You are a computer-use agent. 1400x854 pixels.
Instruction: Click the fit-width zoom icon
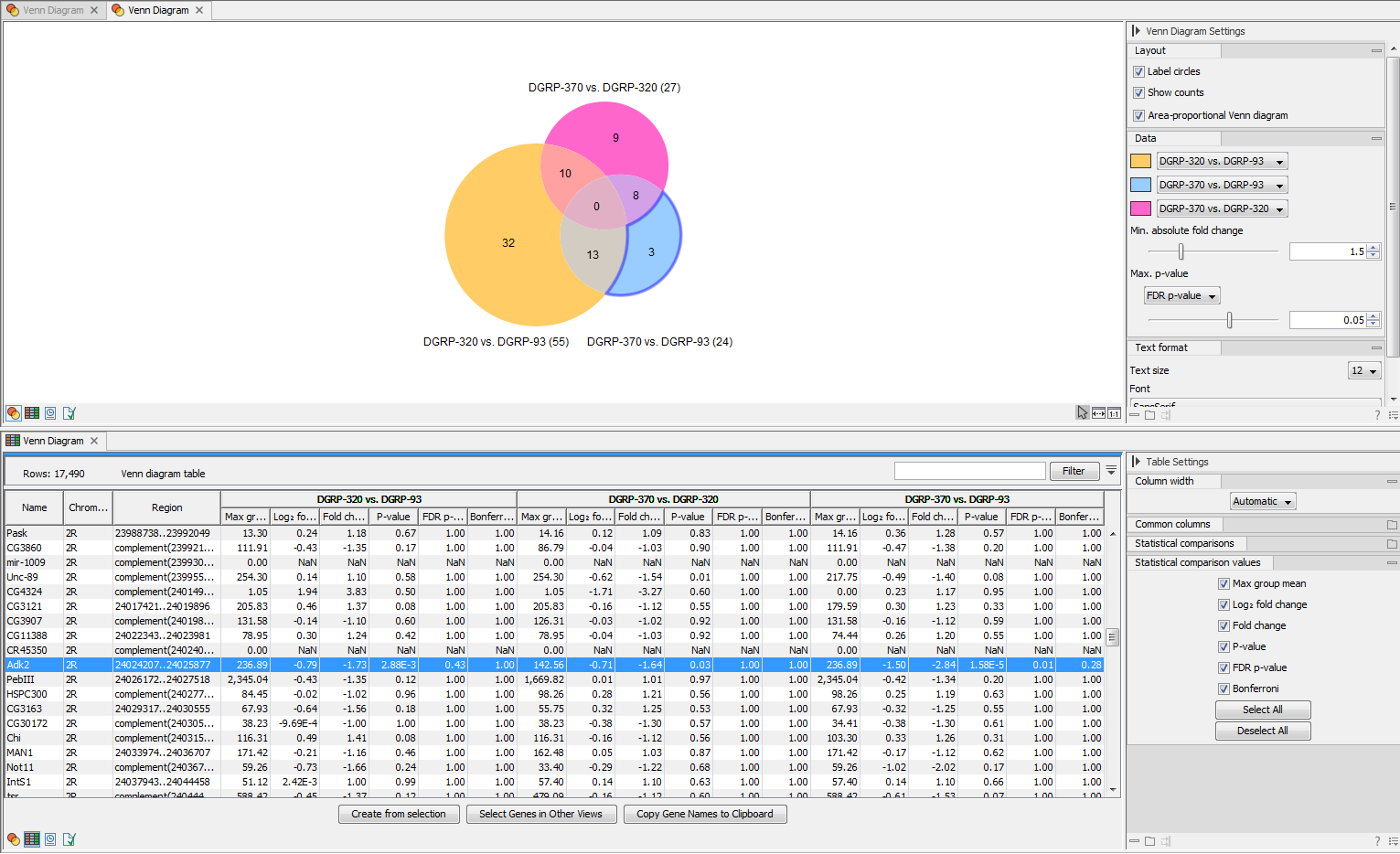[1098, 413]
